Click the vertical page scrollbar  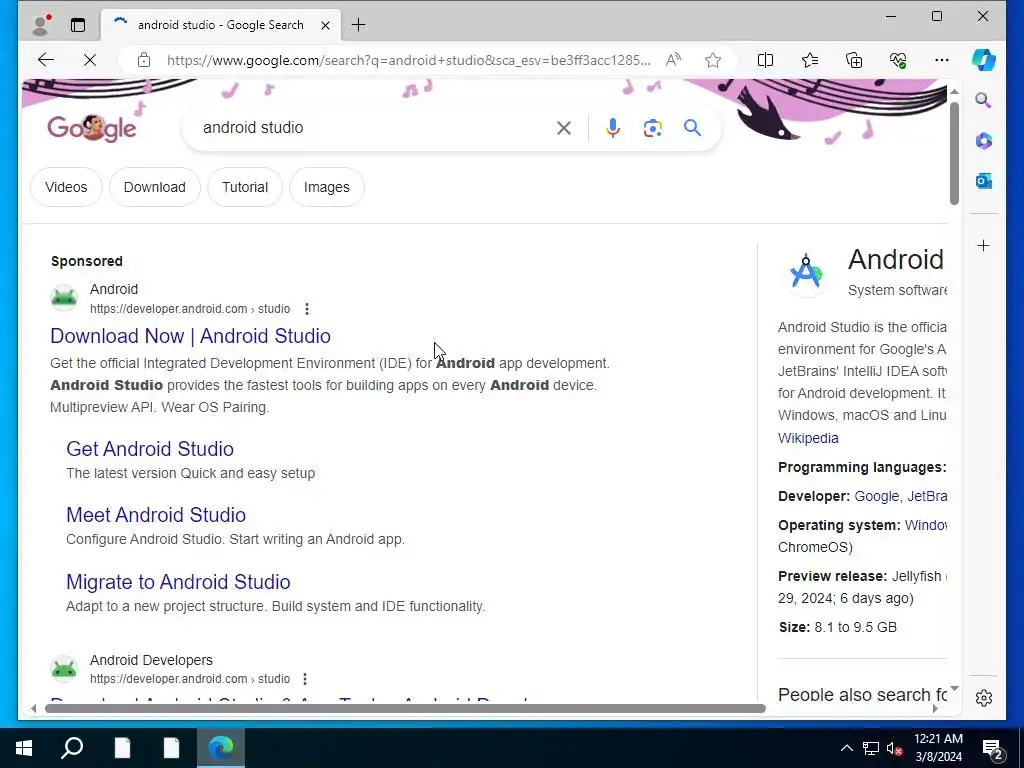click(954, 153)
